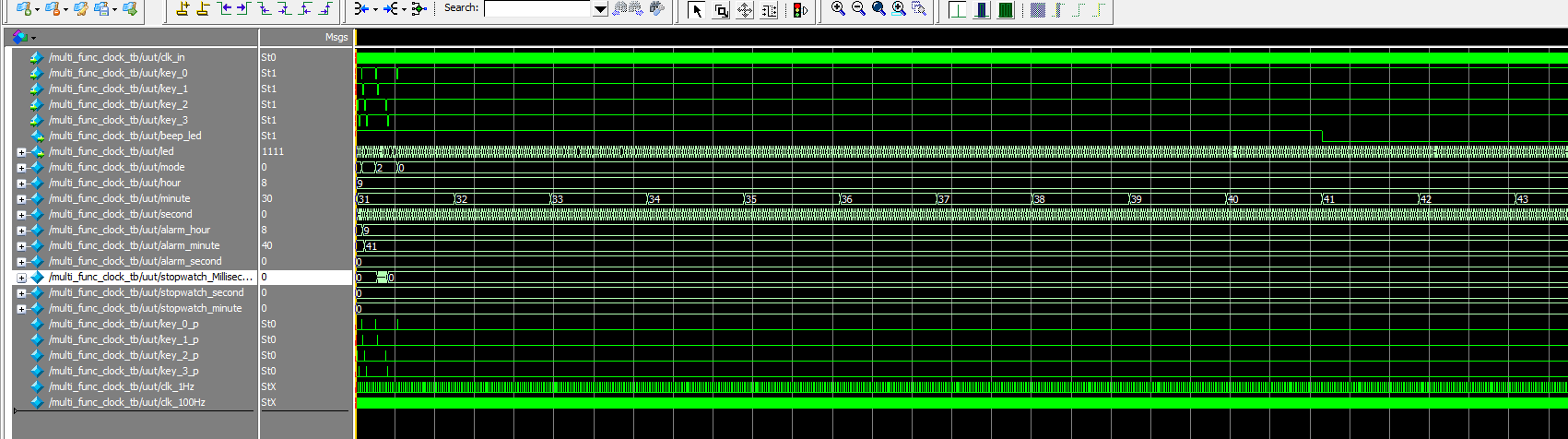Click the traffic light stop icon
Image resolution: width=1568 pixels, height=439 pixels.
click(x=800, y=10)
